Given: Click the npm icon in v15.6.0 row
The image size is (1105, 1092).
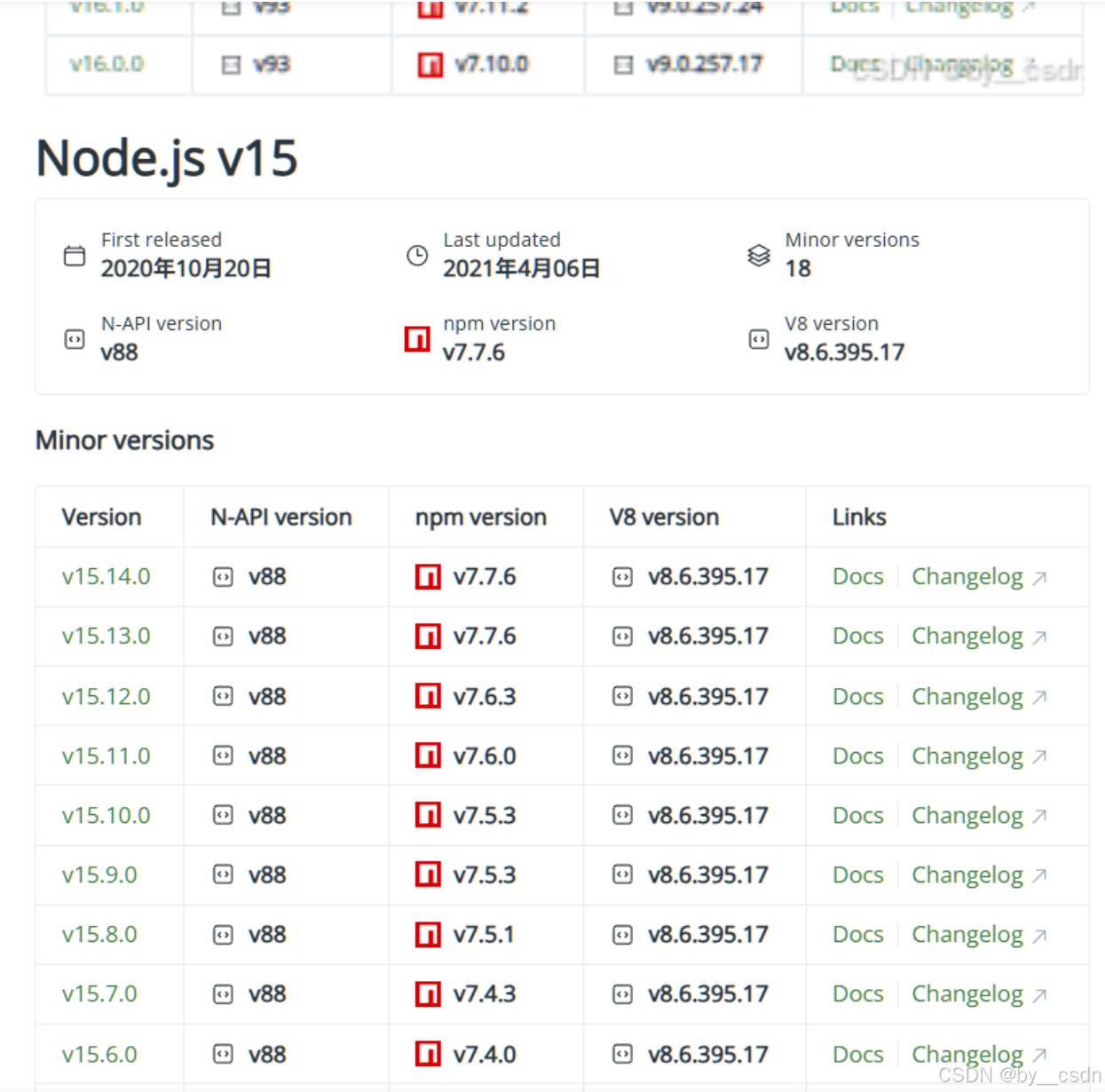Looking at the screenshot, I should [x=428, y=1055].
